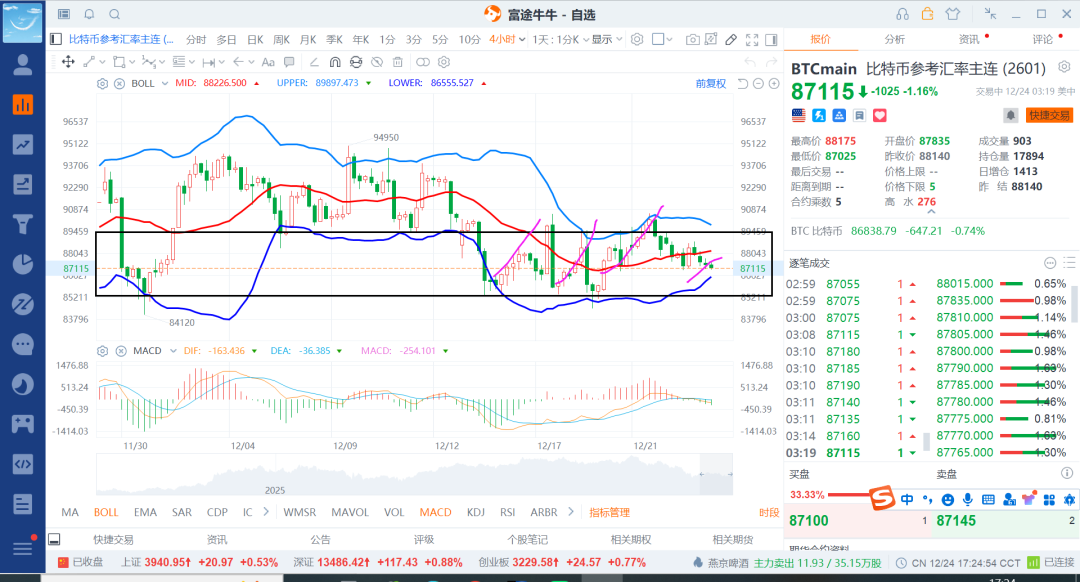
Task: Select the 日K timeframe tab
Action: pyautogui.click(x=255, y=39)
